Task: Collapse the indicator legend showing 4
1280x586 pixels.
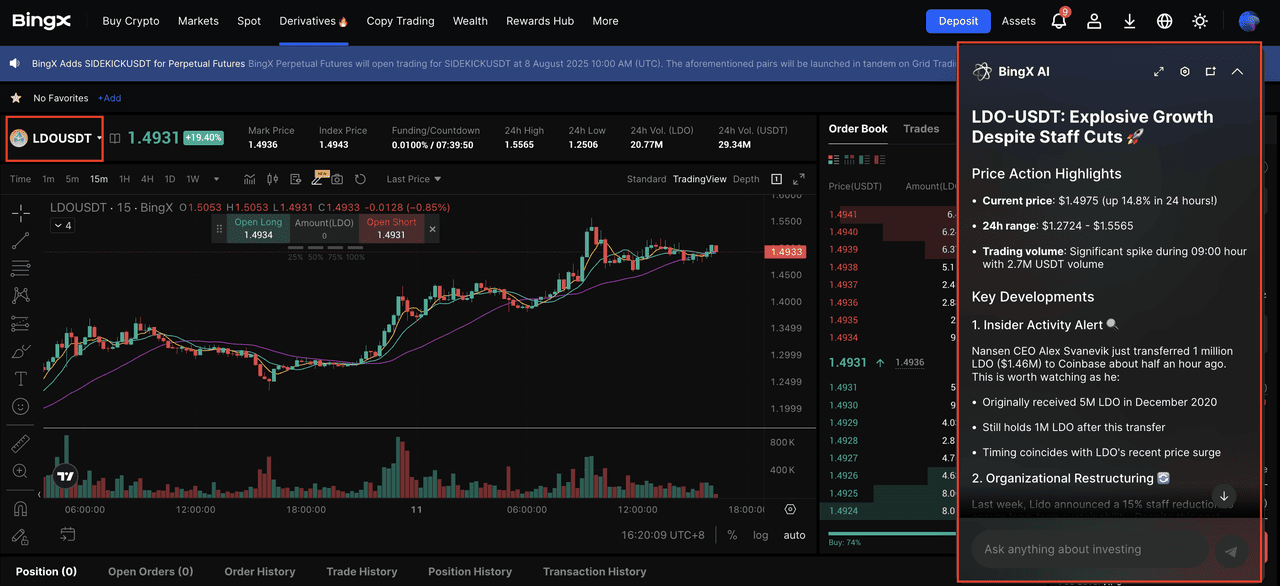Action: click(62, 226)
